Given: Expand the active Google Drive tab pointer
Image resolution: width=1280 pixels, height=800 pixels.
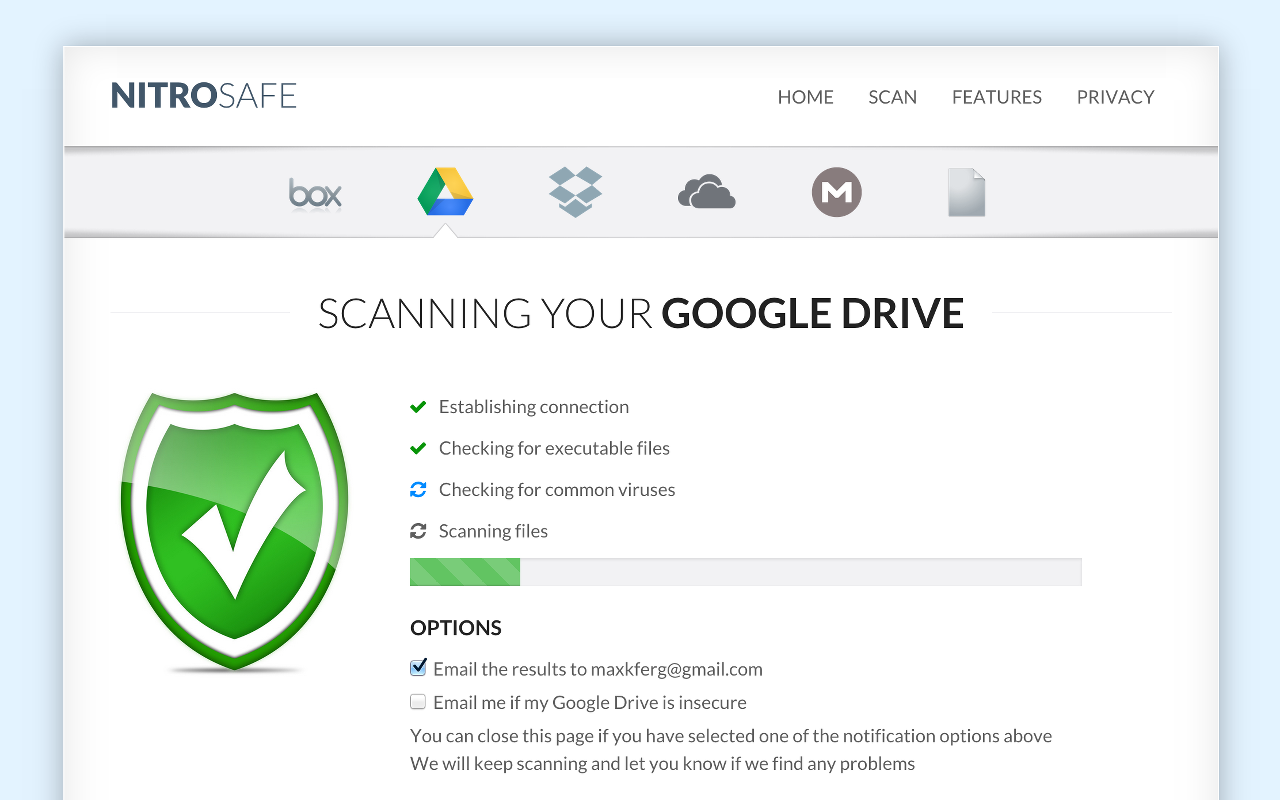Looking at the screenshot, I should point(444,231).
